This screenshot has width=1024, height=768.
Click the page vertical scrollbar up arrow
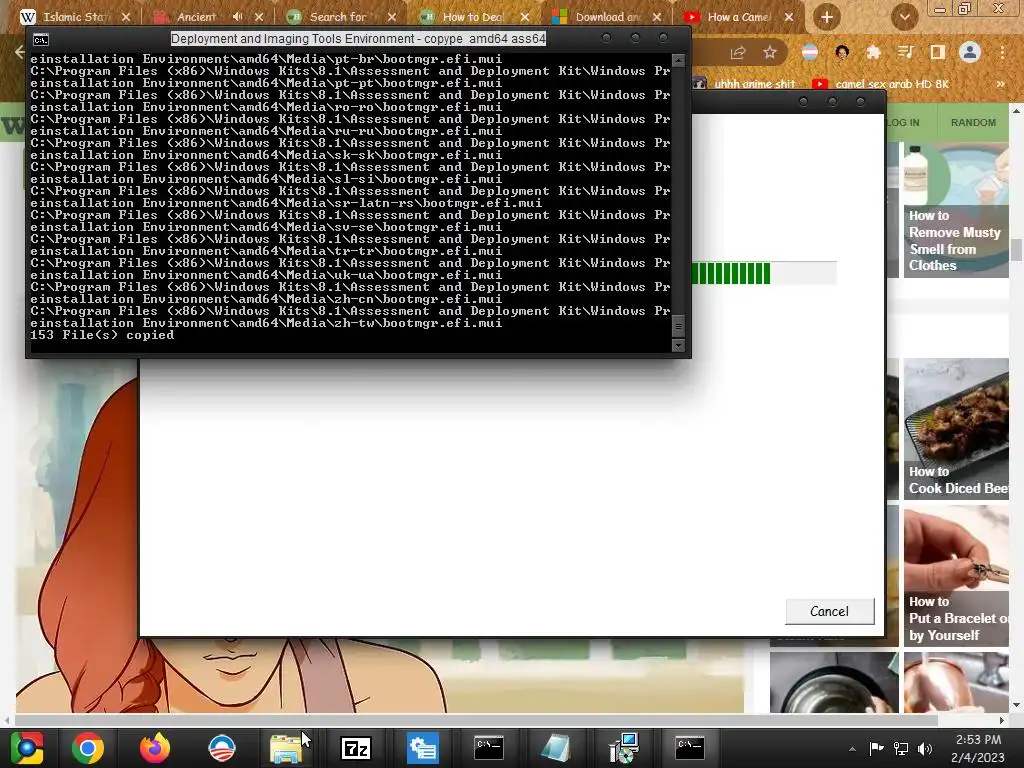click(x=1016, y=111)
